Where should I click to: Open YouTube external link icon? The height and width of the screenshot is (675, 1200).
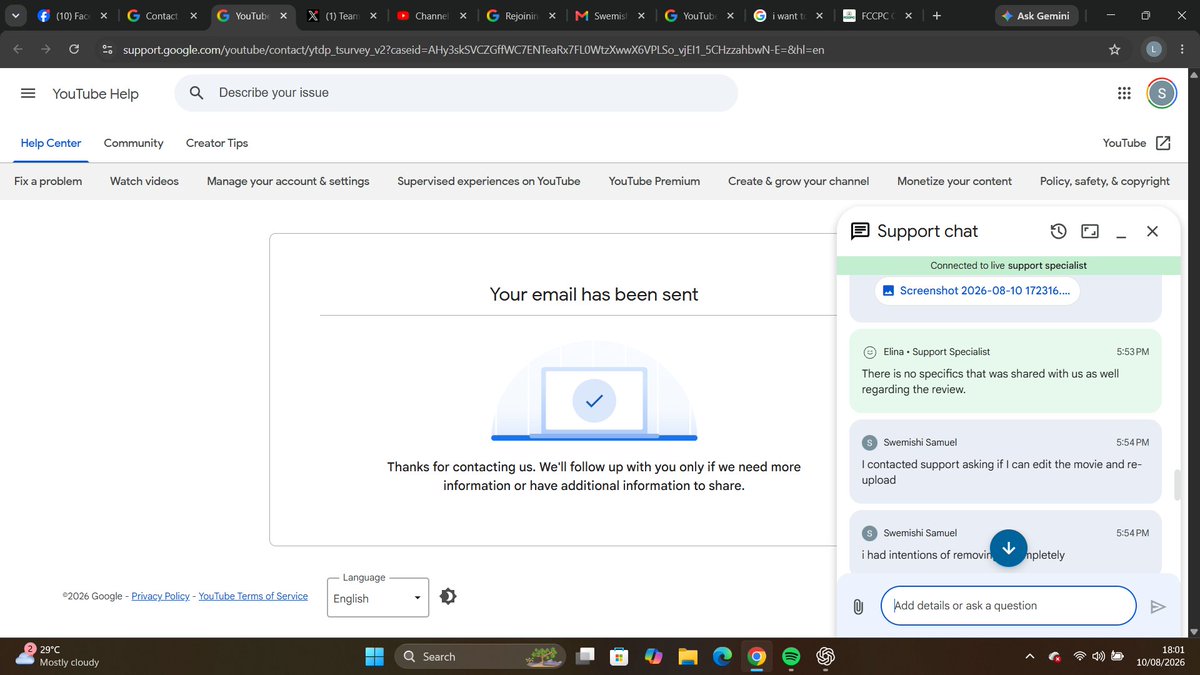pos(1163,143)
